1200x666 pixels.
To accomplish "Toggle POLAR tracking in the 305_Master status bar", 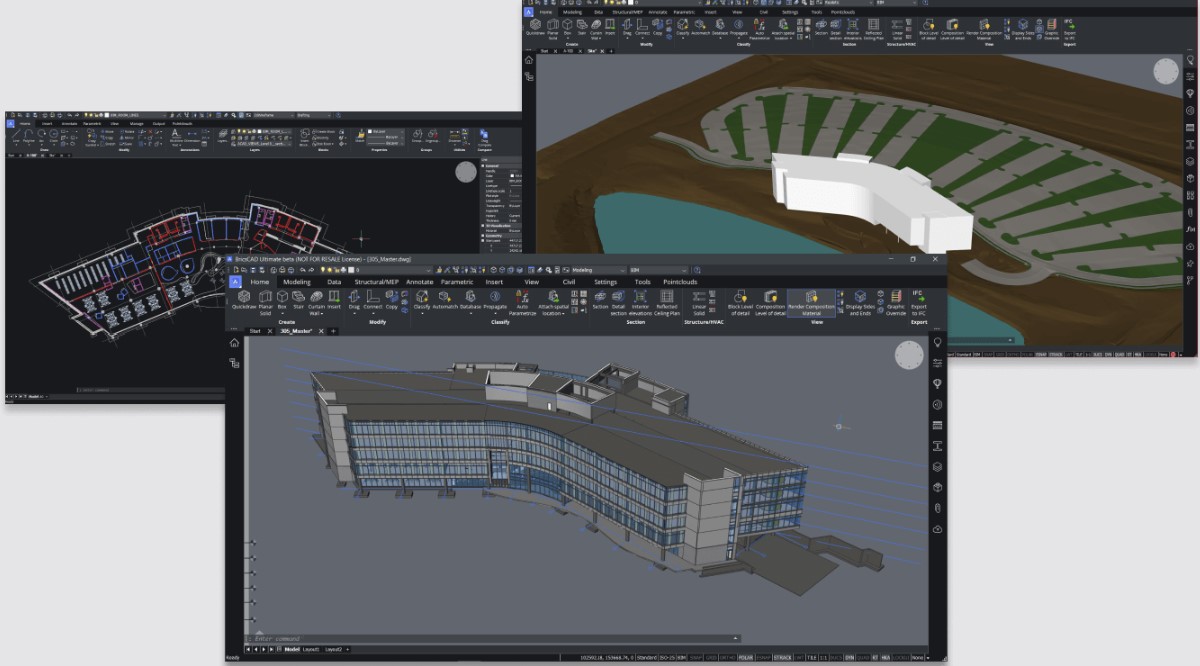I will point(745,658).
